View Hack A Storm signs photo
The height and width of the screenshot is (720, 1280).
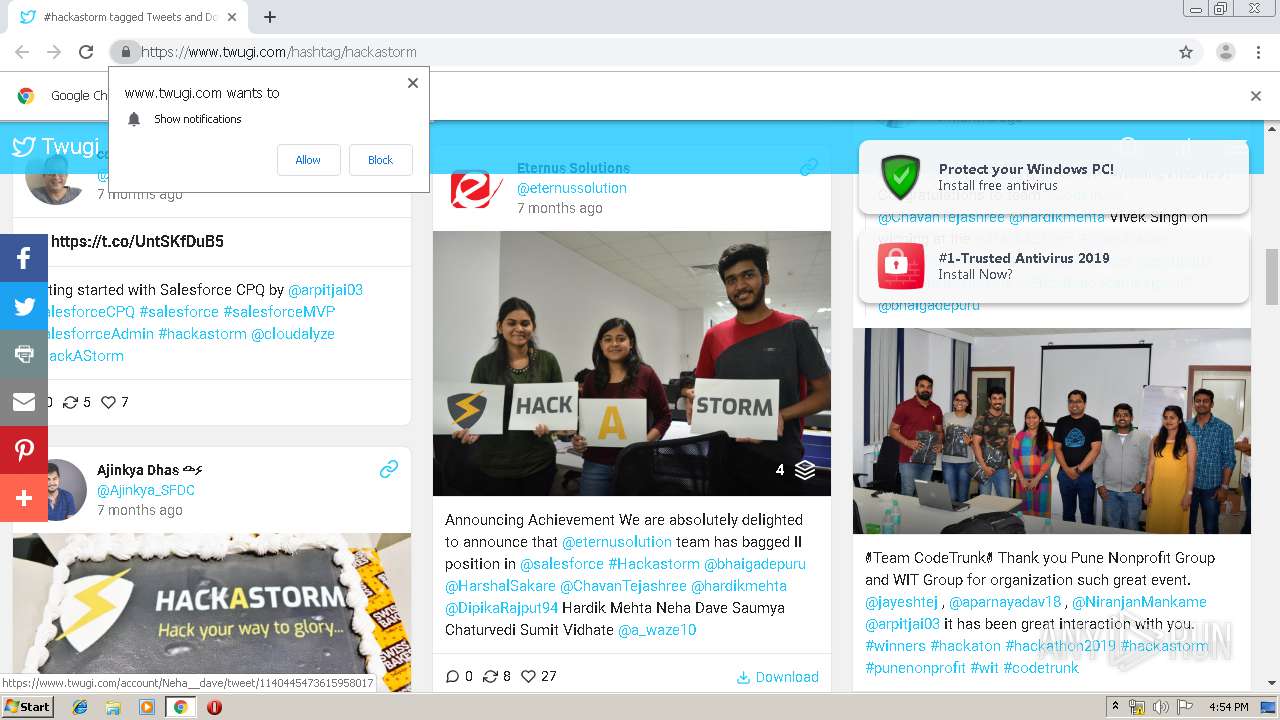631,364
